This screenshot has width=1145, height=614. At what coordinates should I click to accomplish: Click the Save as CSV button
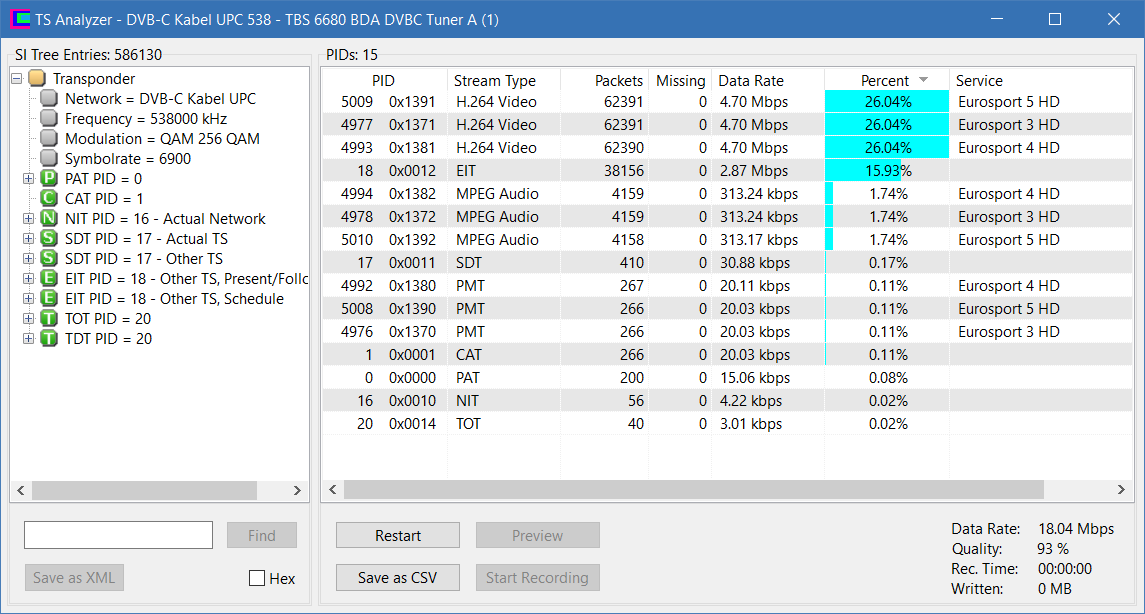(x=398, y=577)
